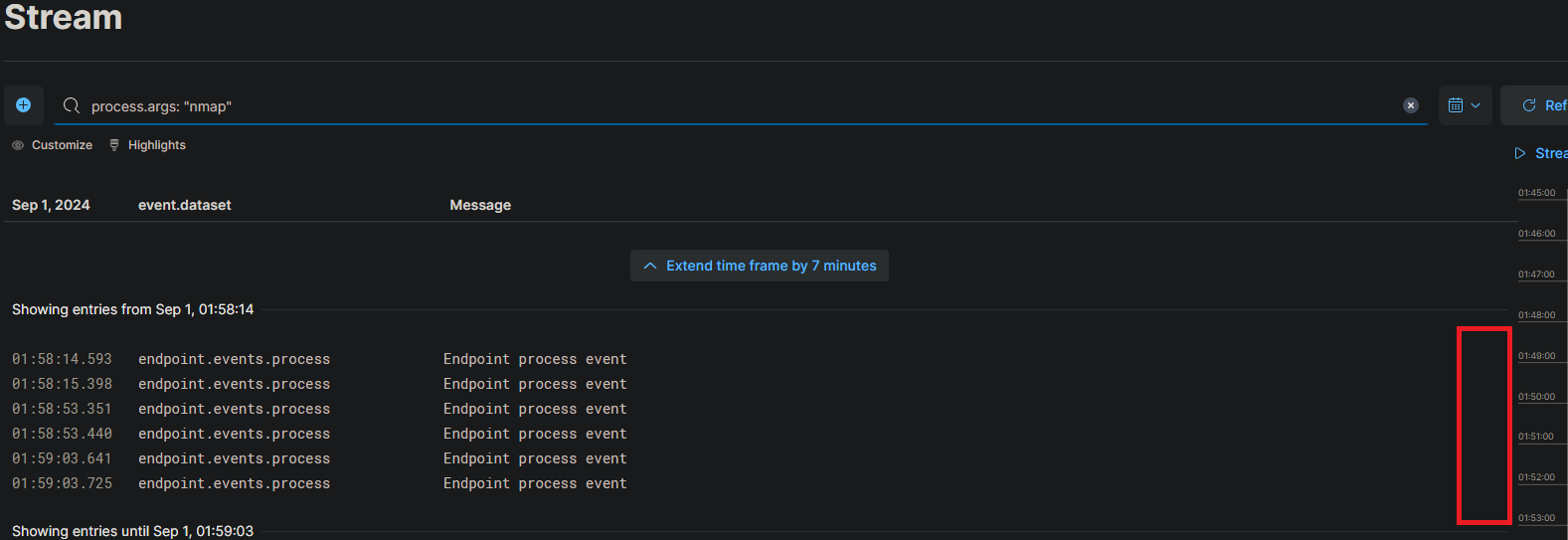The image size is (1568, 540).
Task: Jump to 01:49:00 on the timeline
Action: (x=1536, y=356)
